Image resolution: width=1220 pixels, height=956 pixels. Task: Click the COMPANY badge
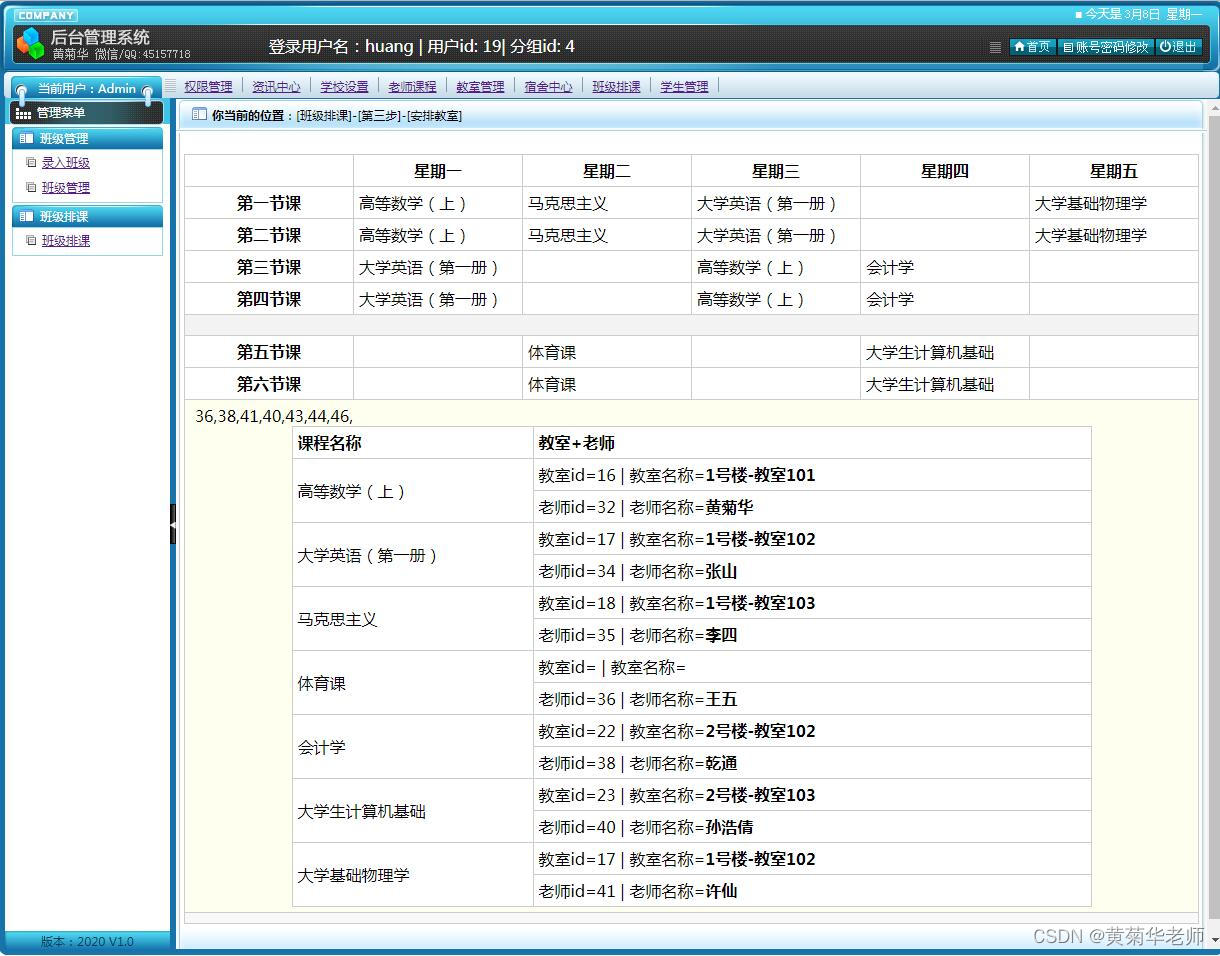[x=46, y=15]
